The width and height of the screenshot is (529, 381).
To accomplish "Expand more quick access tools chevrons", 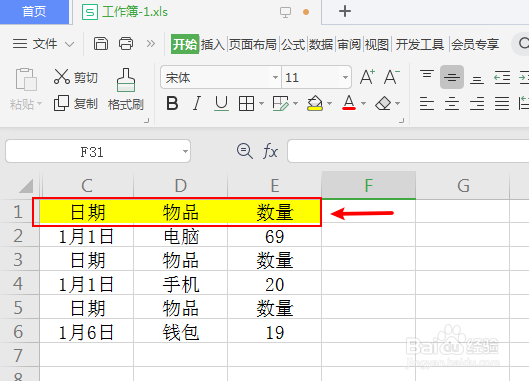I will 150,44.
